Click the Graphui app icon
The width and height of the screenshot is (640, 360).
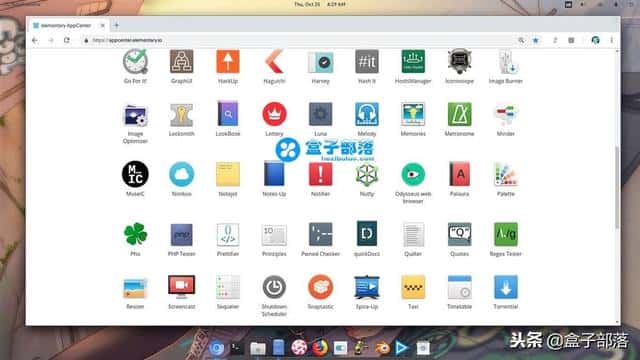click(182, 62)
